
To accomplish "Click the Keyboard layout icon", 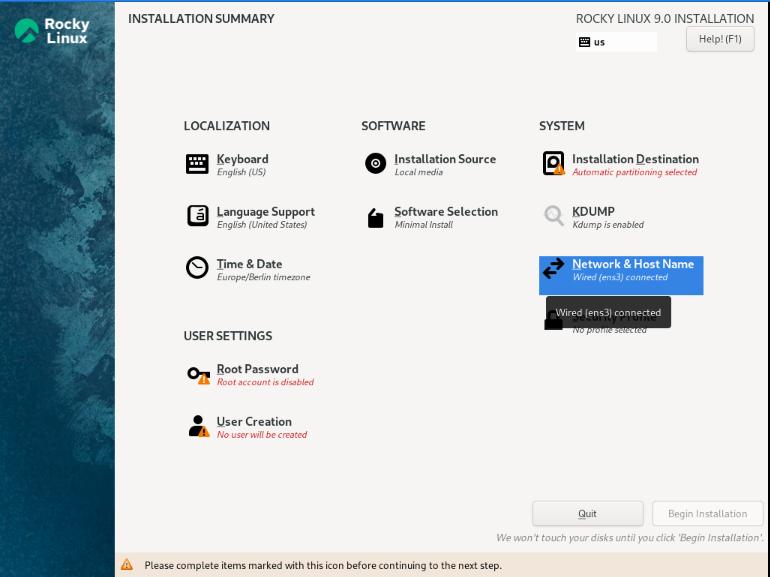I will pos(197,164).
